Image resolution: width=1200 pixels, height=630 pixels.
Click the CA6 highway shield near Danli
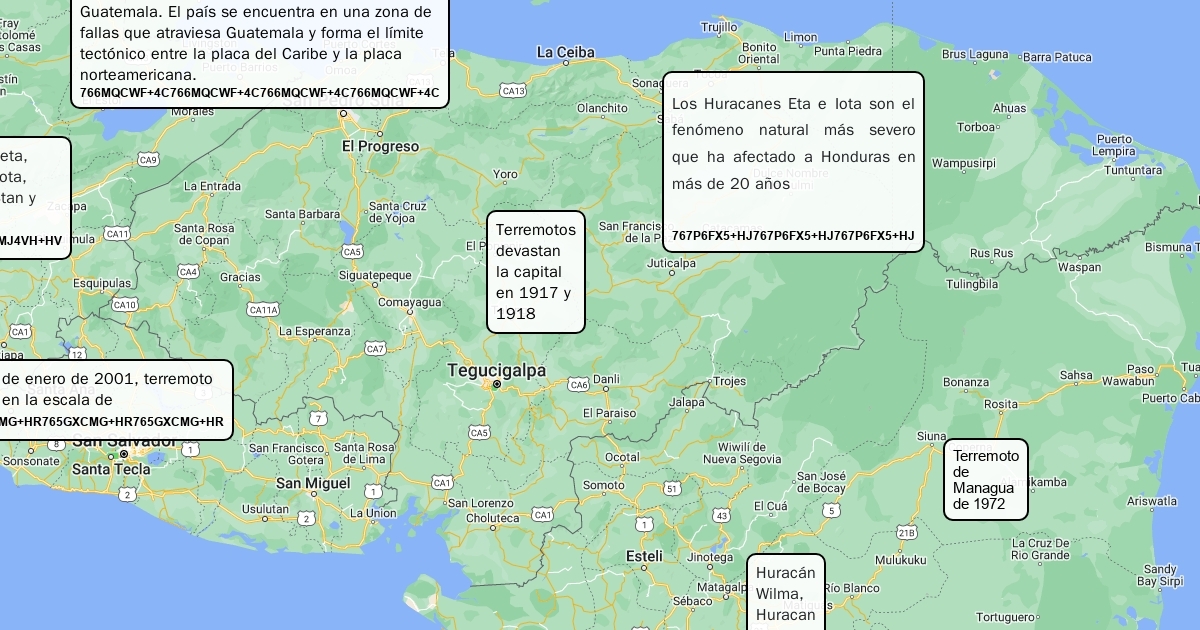(x=579, y=384)
